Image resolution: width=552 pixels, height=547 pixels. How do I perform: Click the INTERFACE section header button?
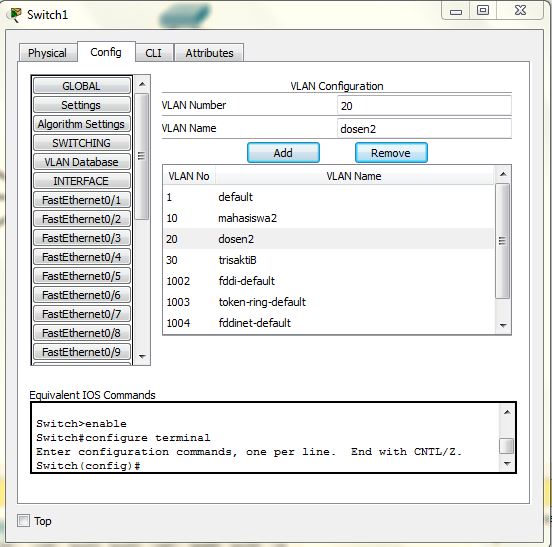(x=82, y=181)
